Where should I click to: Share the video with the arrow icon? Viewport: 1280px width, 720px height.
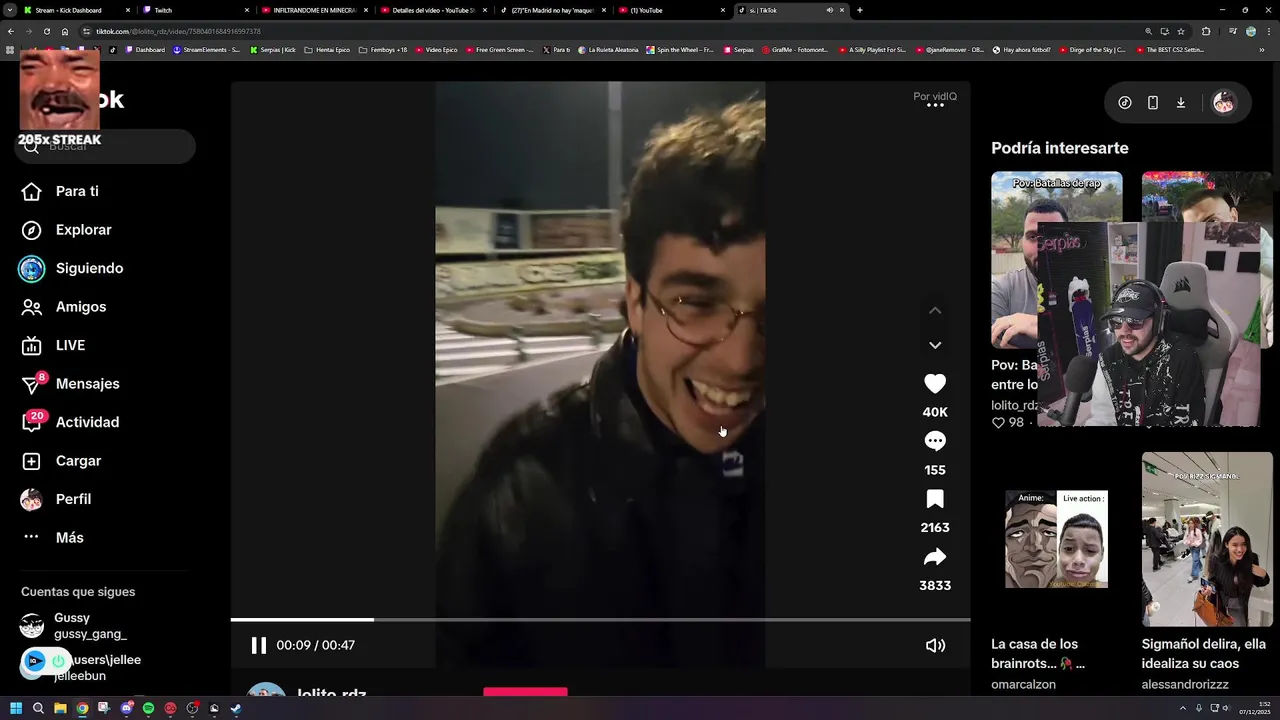pyautogui.click(x=935, y=557)
